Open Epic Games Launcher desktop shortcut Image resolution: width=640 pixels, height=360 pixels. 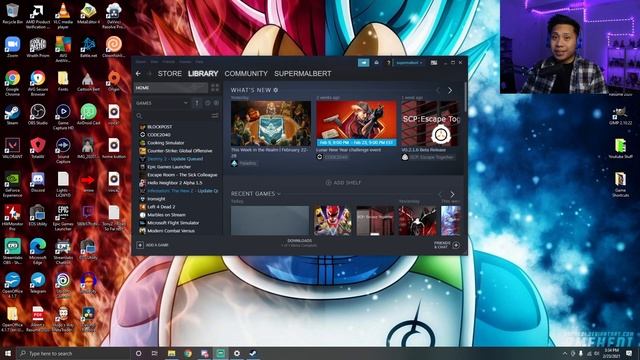(x=63, y=218)
